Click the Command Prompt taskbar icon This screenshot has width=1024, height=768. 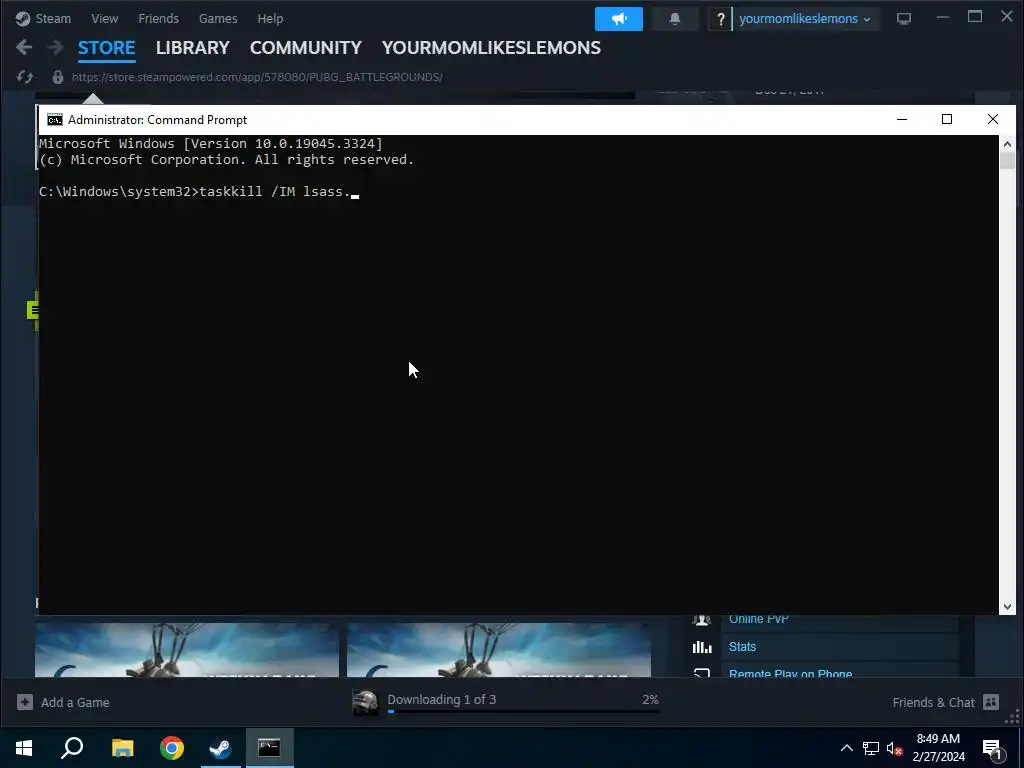(x=269, y=748)
